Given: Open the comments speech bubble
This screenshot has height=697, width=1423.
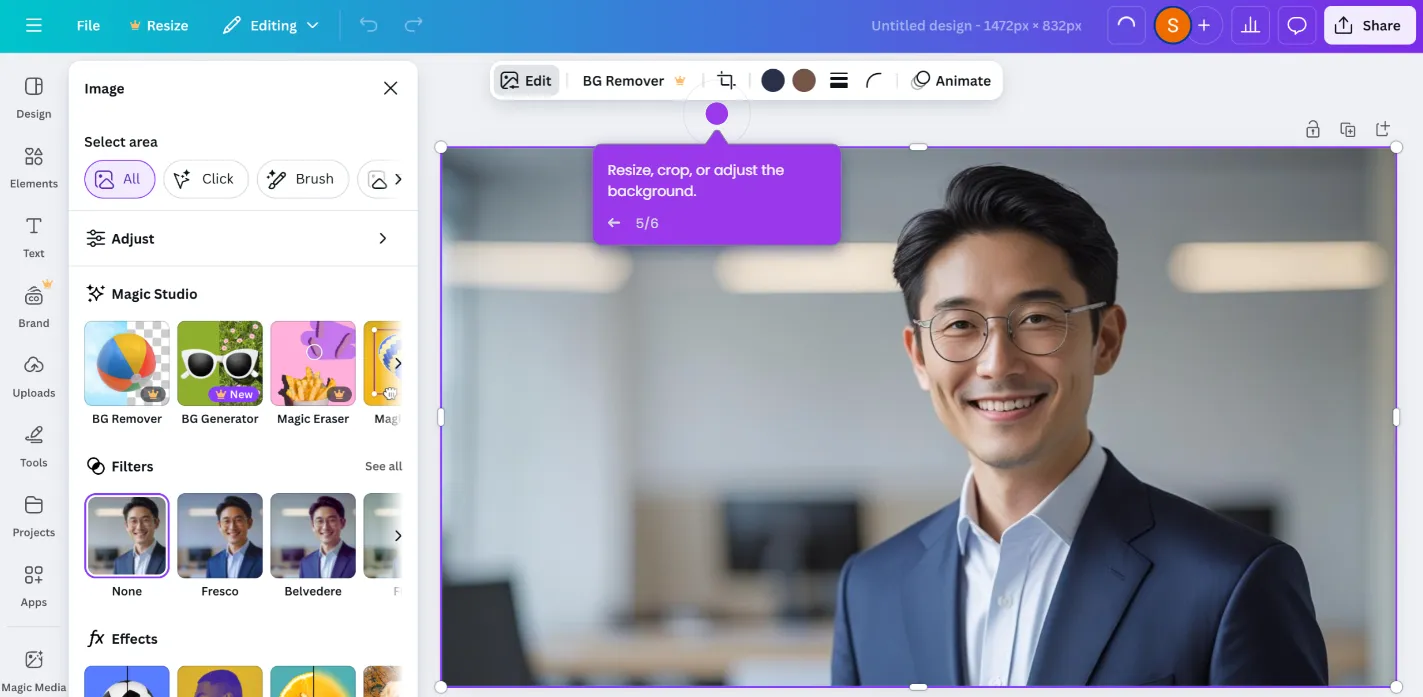Looking at the screenshot, I should (1297, 26).
